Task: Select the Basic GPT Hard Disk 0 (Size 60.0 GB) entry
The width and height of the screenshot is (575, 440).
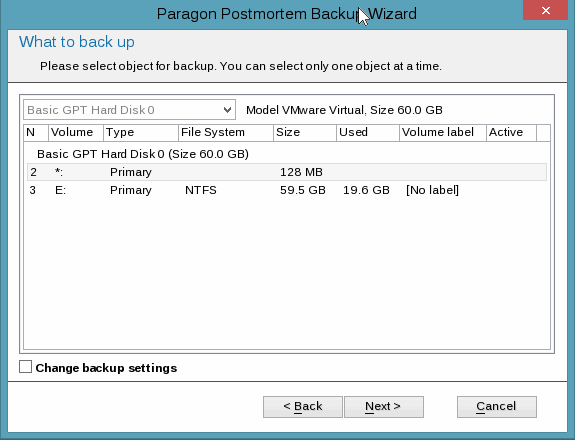Action: click(143, 154)
